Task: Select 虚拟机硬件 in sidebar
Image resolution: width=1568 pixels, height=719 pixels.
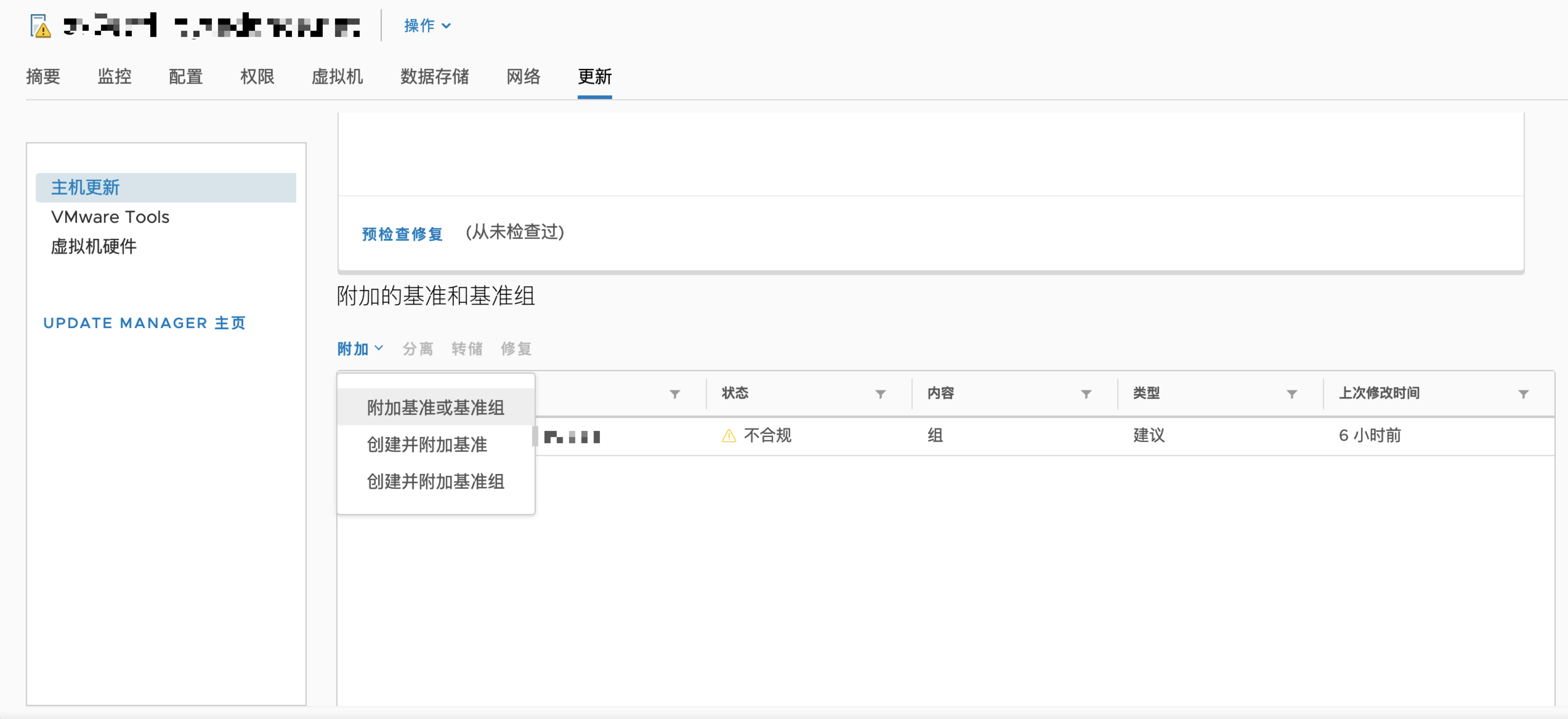Action: point(94,246)
